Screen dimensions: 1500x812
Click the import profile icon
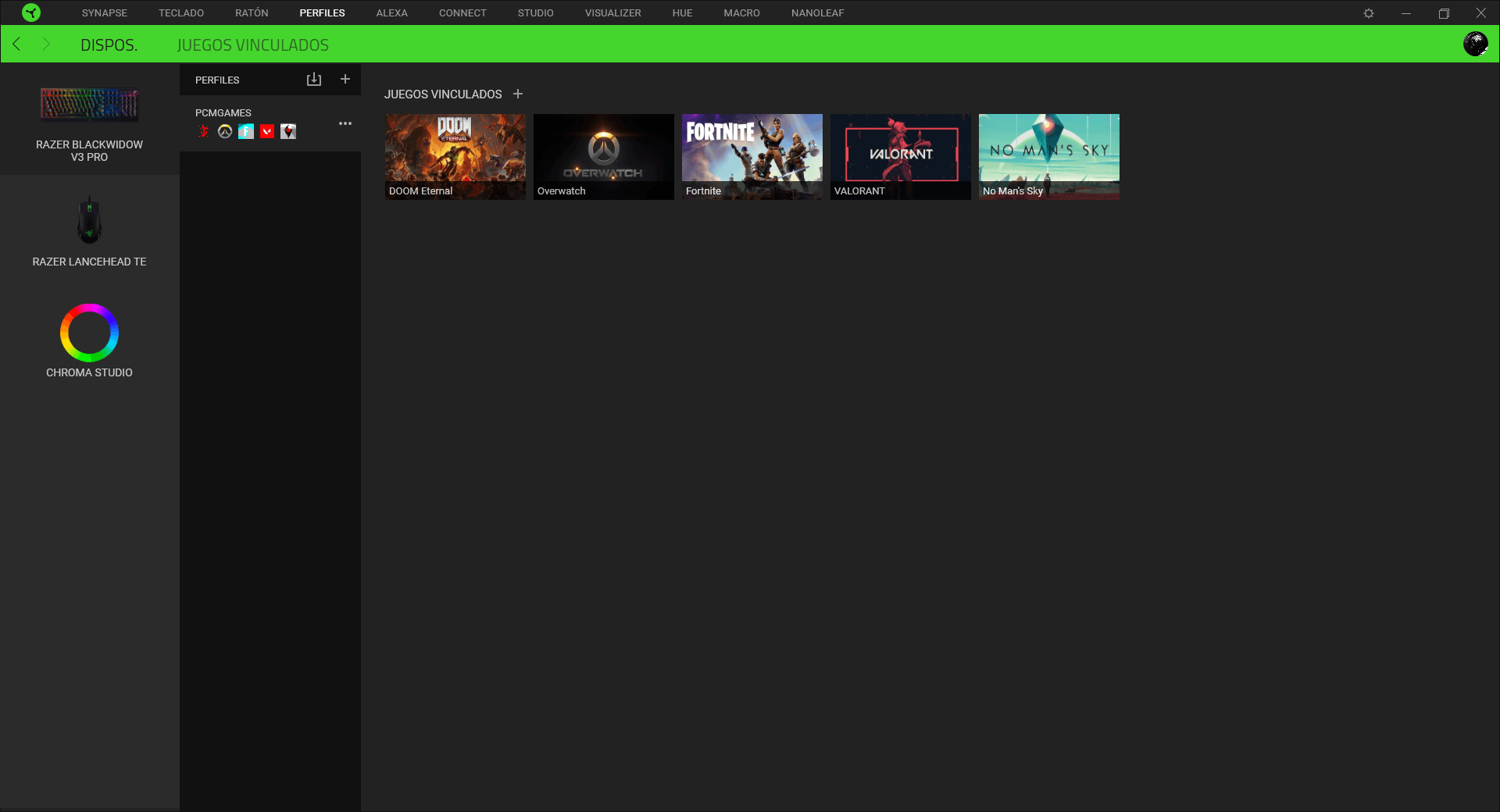pos(314,80)
